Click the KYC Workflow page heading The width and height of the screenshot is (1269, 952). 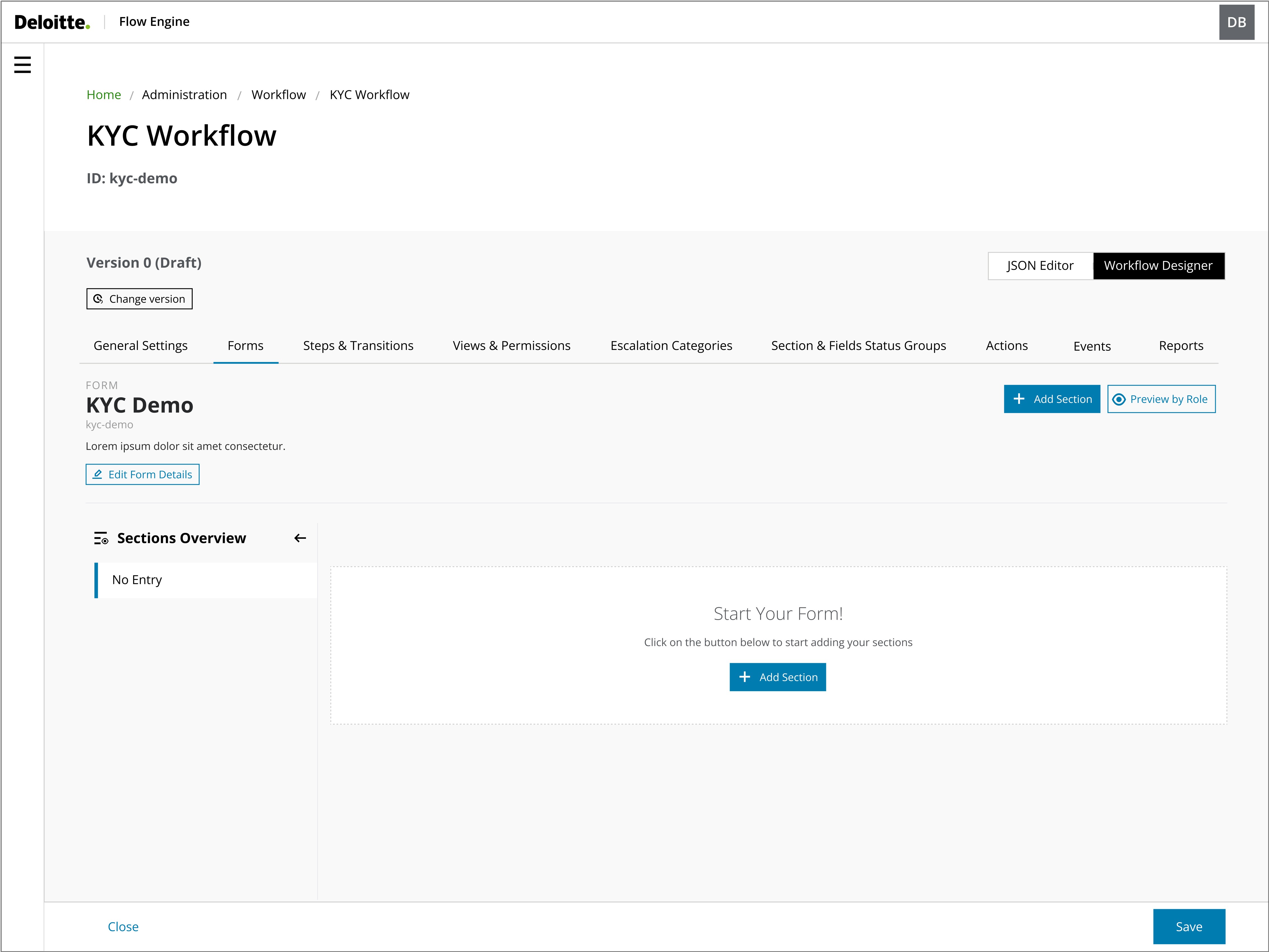point(181,136)
